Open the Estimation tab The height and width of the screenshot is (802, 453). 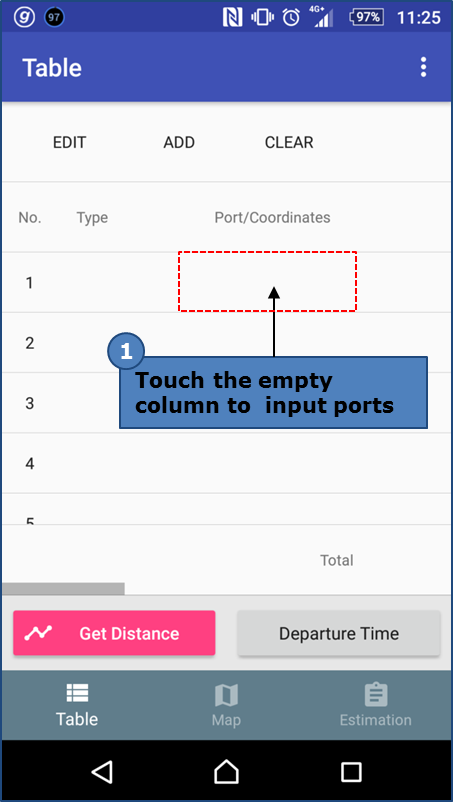click(375, 706)
